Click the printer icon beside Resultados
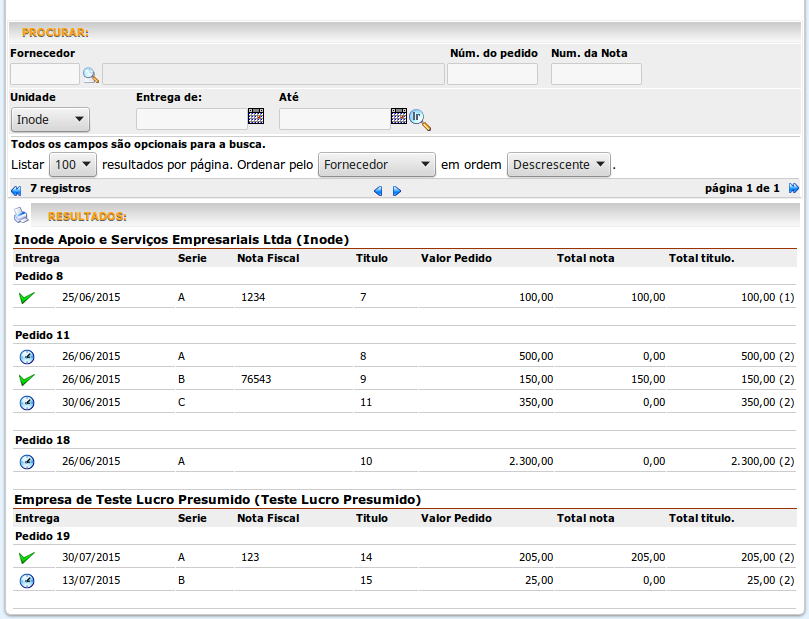The image size is (809, 619). pyautogui.click(x=21, y=215)
